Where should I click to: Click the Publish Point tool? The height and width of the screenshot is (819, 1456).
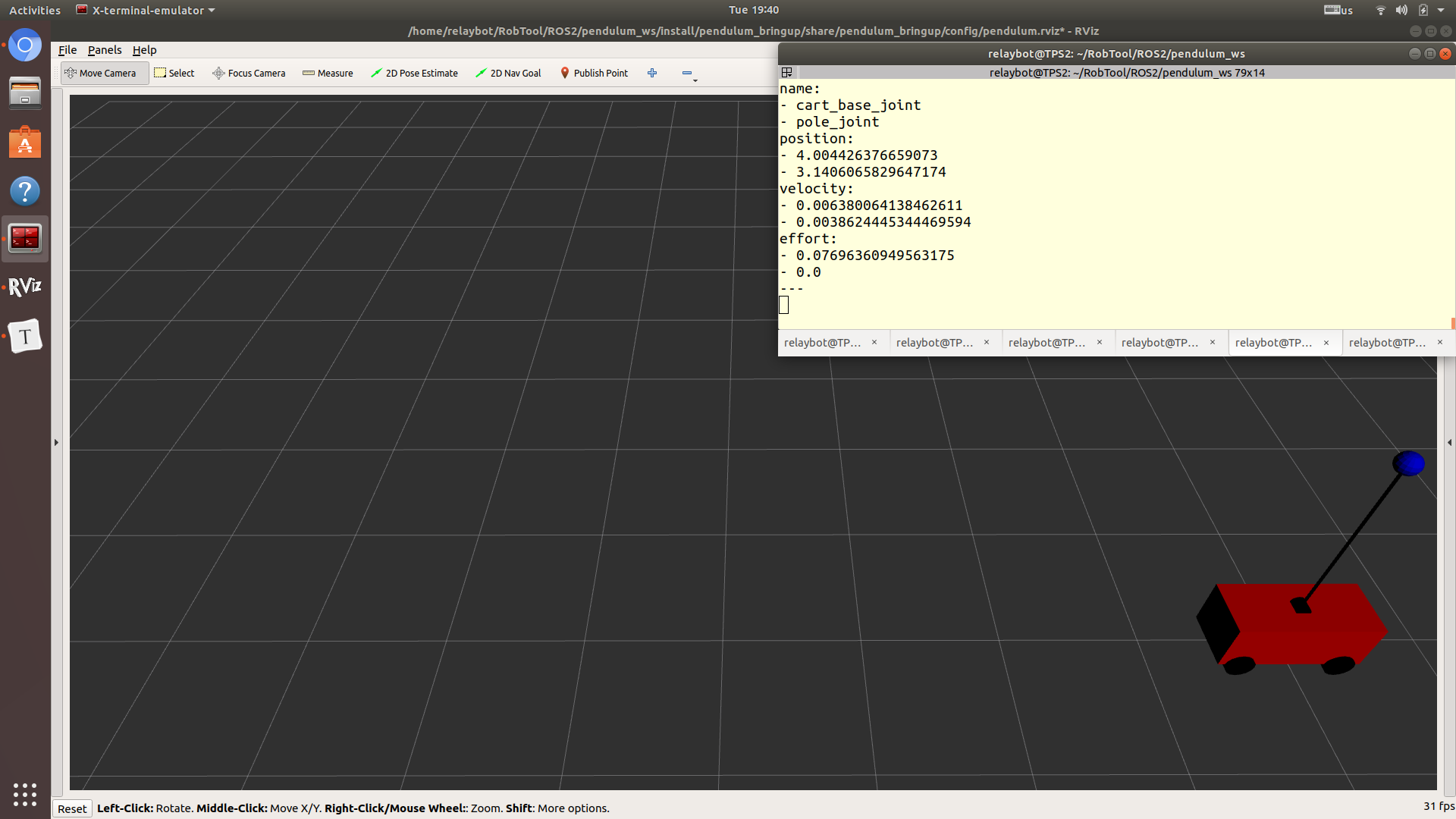pos(594,73)
